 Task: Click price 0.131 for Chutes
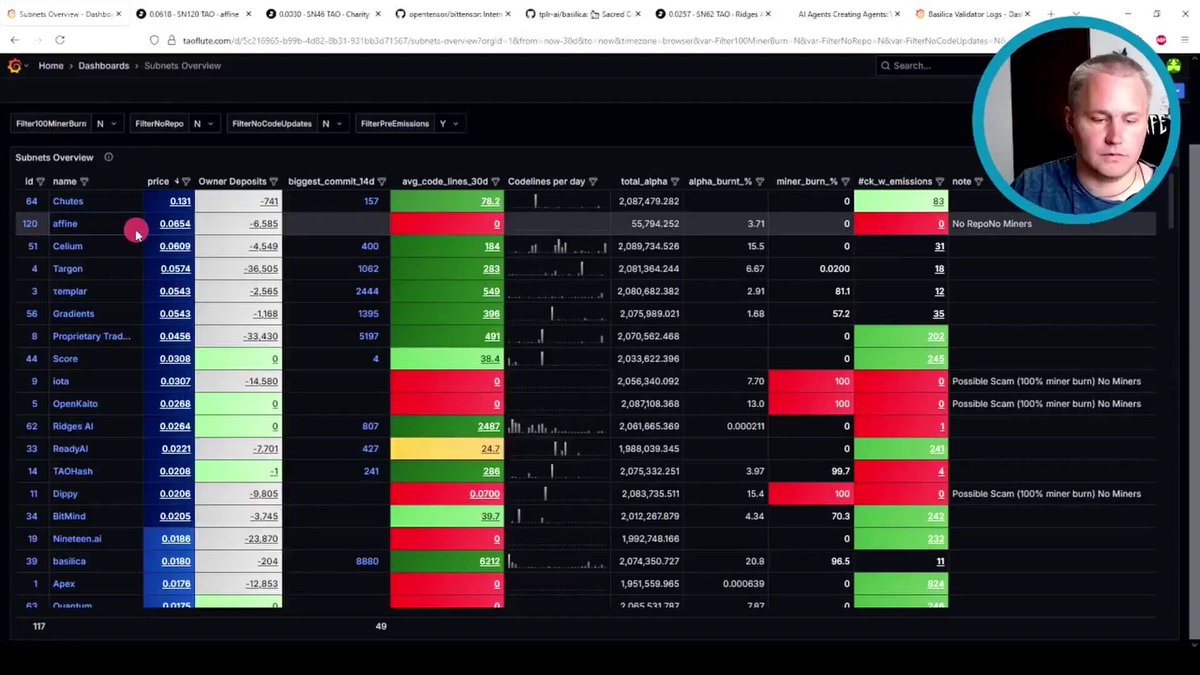pos(180,201)
